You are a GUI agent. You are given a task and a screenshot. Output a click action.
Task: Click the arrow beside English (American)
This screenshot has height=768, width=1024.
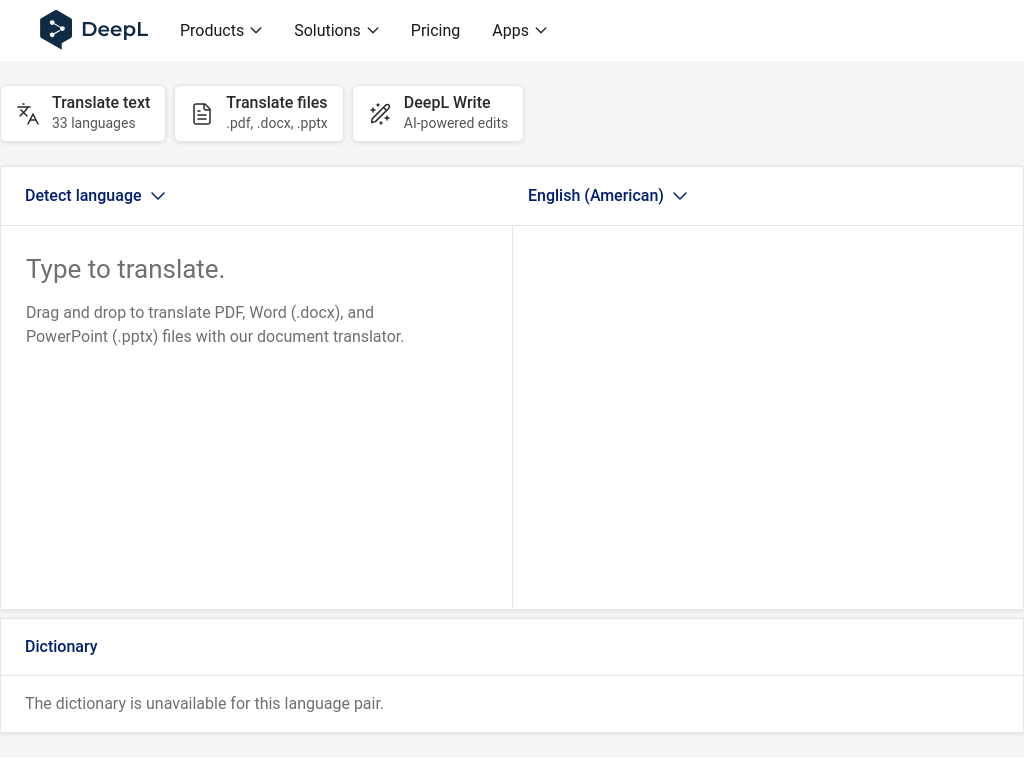[x=680, y=196]
